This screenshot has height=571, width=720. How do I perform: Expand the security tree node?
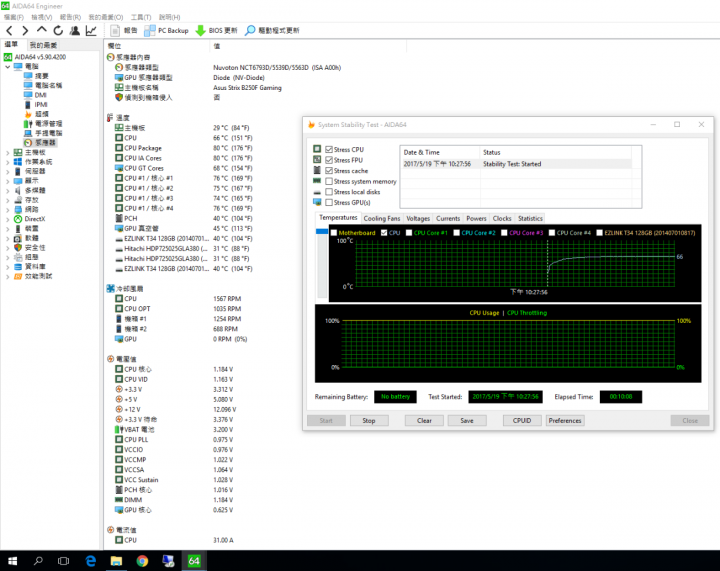pos(7,248)
